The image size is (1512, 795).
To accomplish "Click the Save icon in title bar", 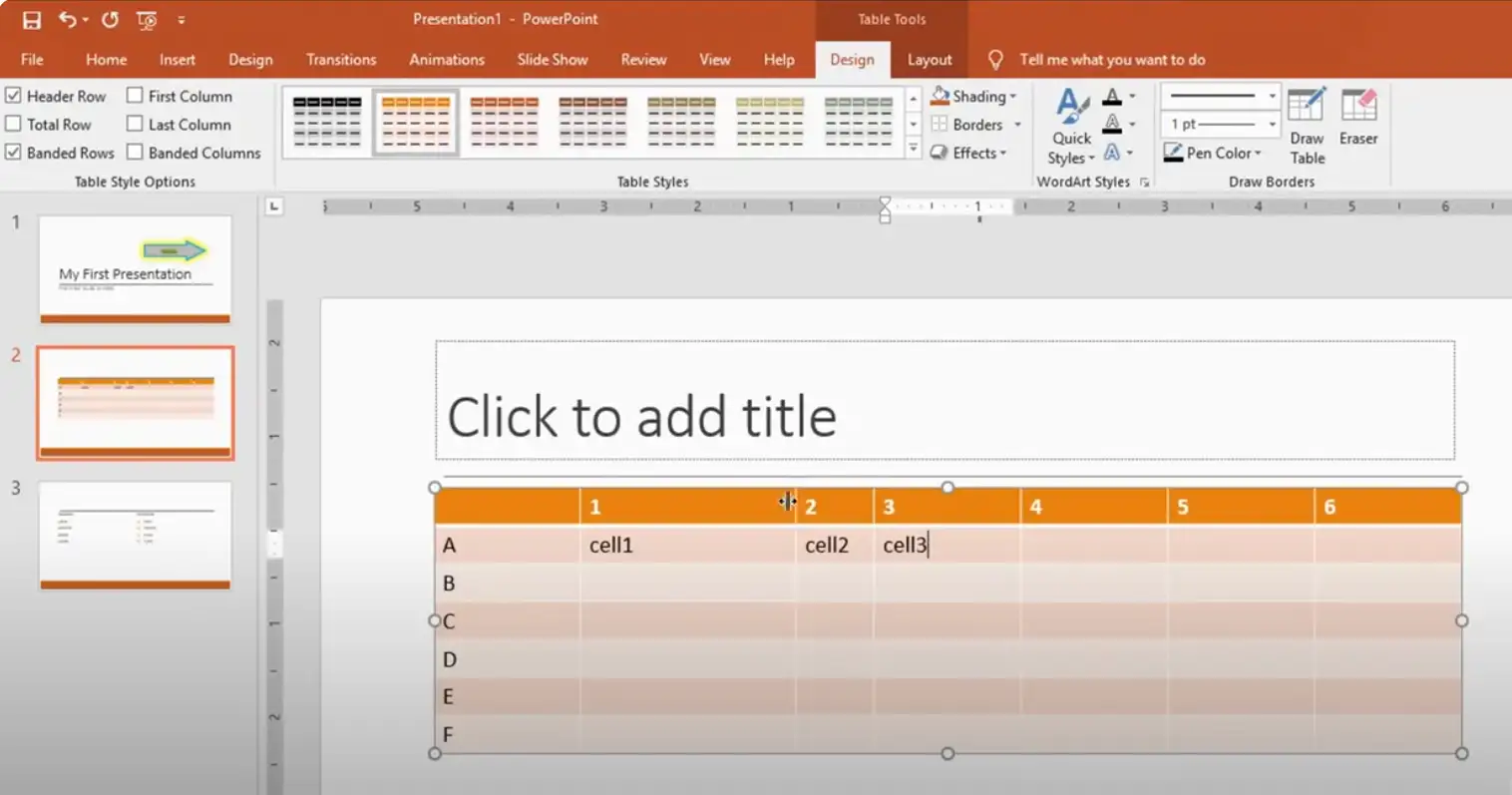I will coord(32,20).
